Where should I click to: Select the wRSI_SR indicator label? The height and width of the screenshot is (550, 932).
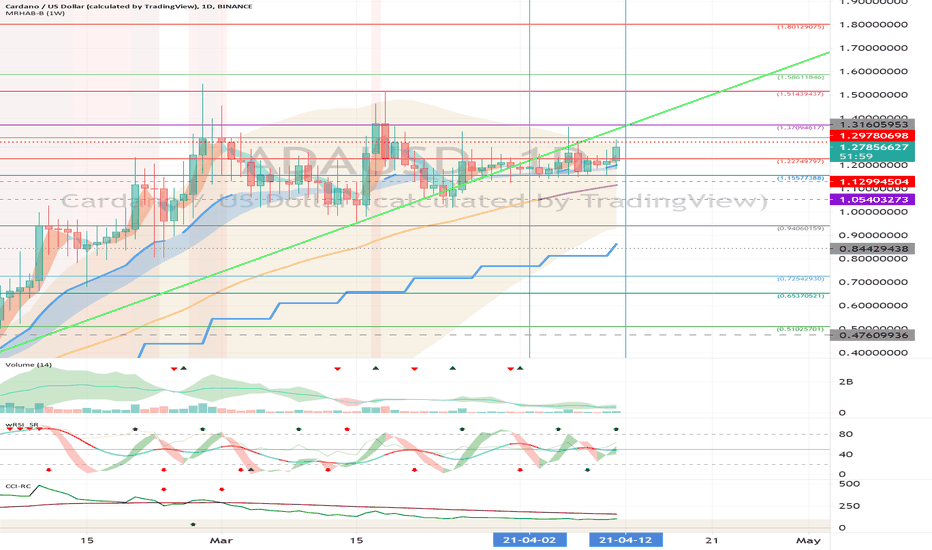click(x=22, y=425)
